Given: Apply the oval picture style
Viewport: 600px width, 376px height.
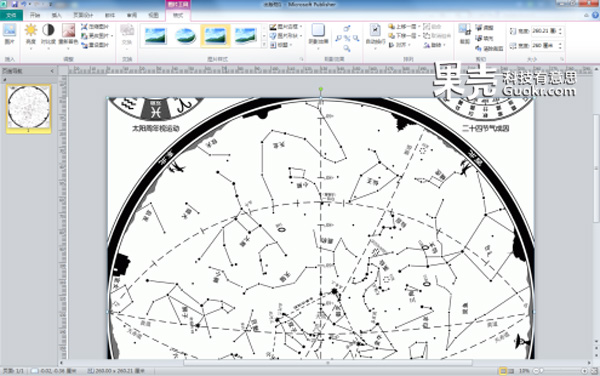Looking at the screenshot, I should (185, 36).
